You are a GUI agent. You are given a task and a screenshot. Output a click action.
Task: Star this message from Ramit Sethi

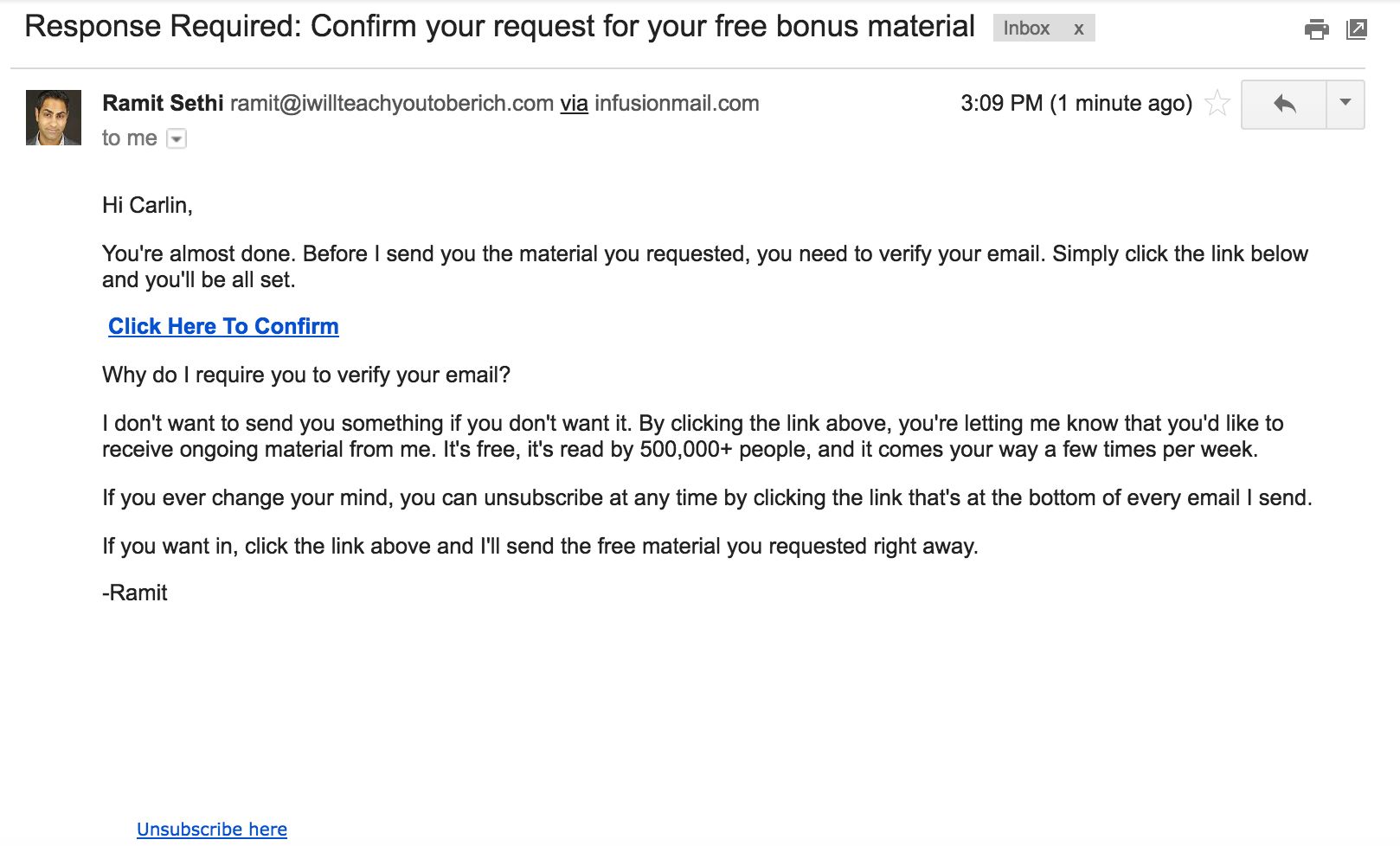1217,104
